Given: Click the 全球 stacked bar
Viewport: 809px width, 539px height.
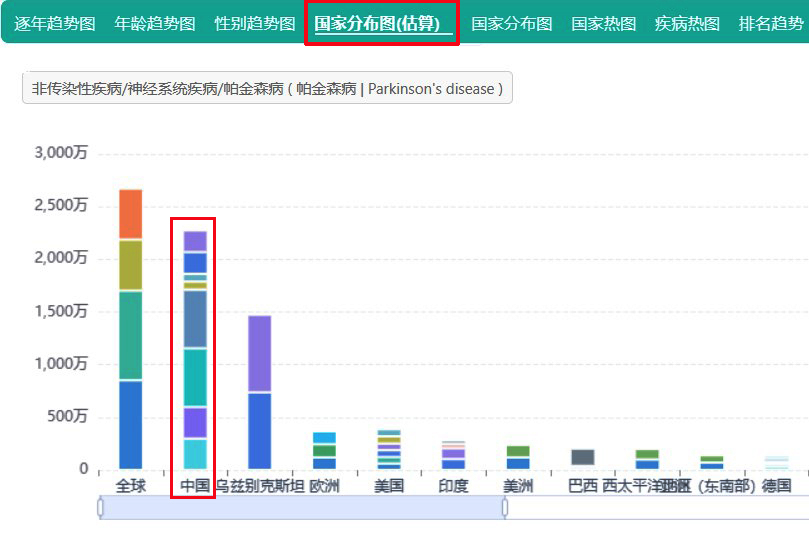Looking at the screenshot, I should tap(131, 329).
